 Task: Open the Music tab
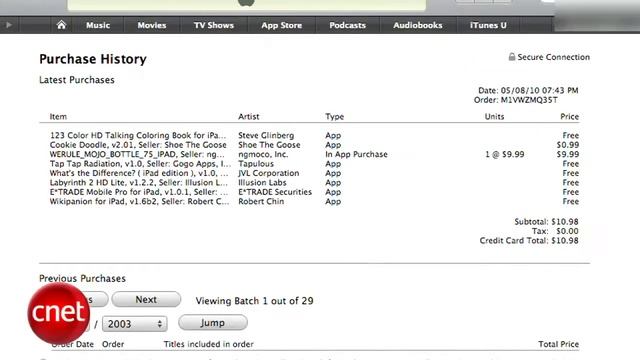98,25
